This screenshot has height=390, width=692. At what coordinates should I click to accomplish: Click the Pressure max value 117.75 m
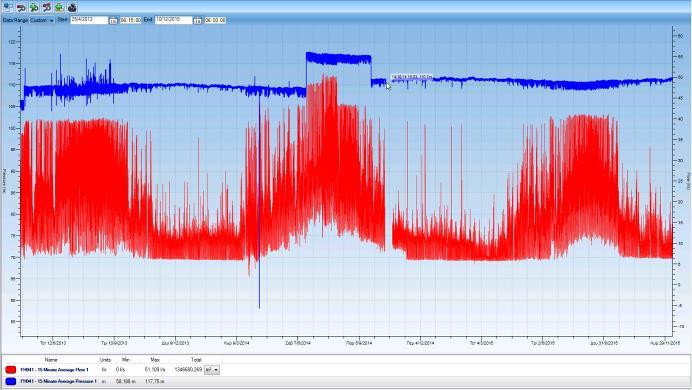[x=154, y=381]
